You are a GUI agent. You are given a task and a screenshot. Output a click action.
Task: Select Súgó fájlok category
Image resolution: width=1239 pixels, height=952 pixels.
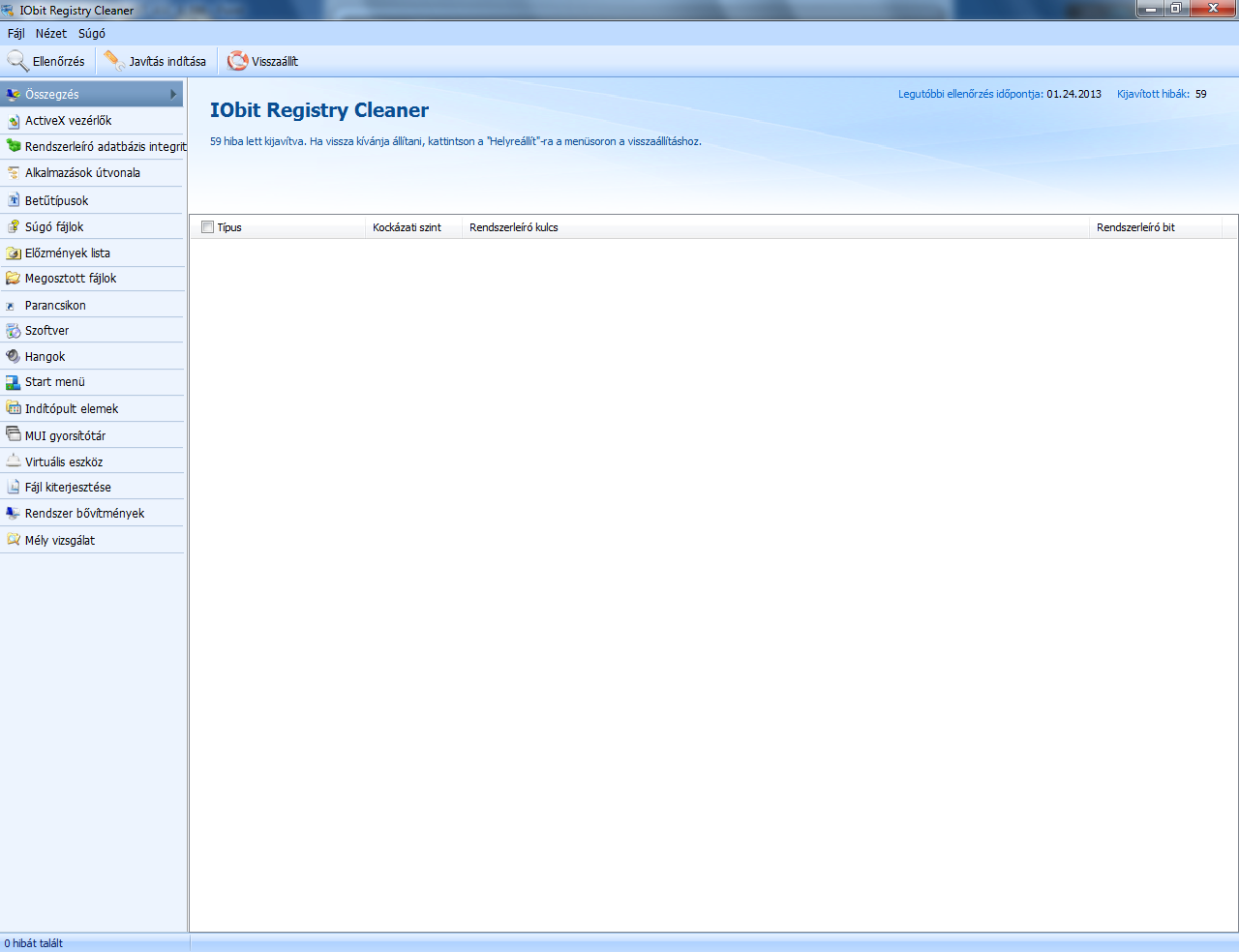tap(93, 226)
